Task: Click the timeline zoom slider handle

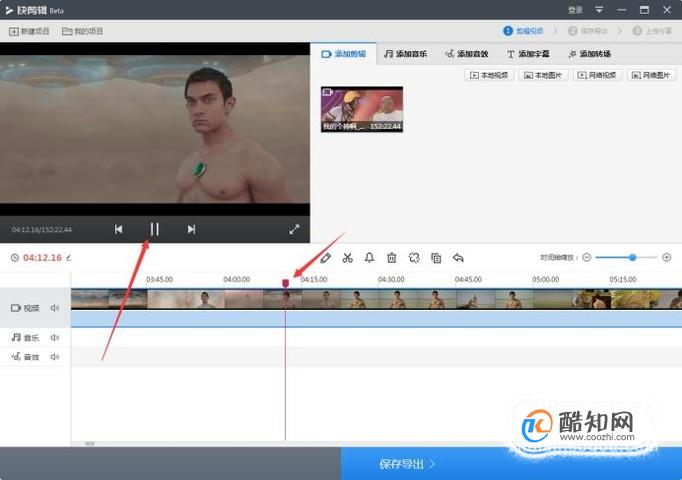Action: (633, 257)
